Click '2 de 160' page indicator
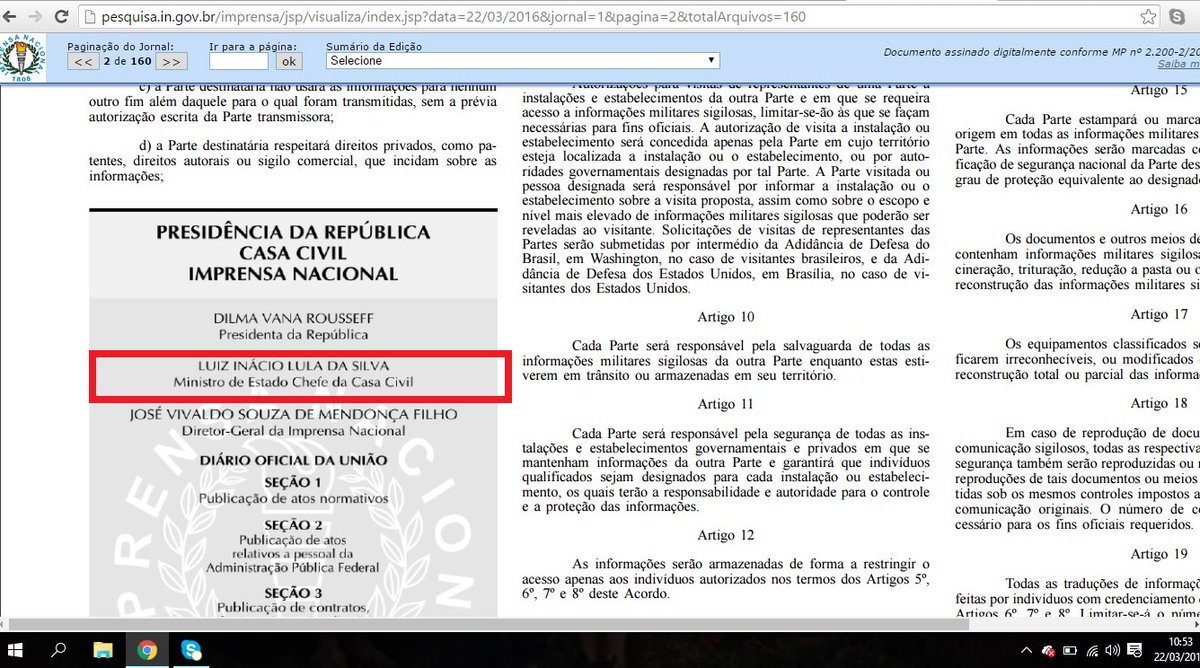This screenshot has height=668, width=1200. tap(127, 61)
